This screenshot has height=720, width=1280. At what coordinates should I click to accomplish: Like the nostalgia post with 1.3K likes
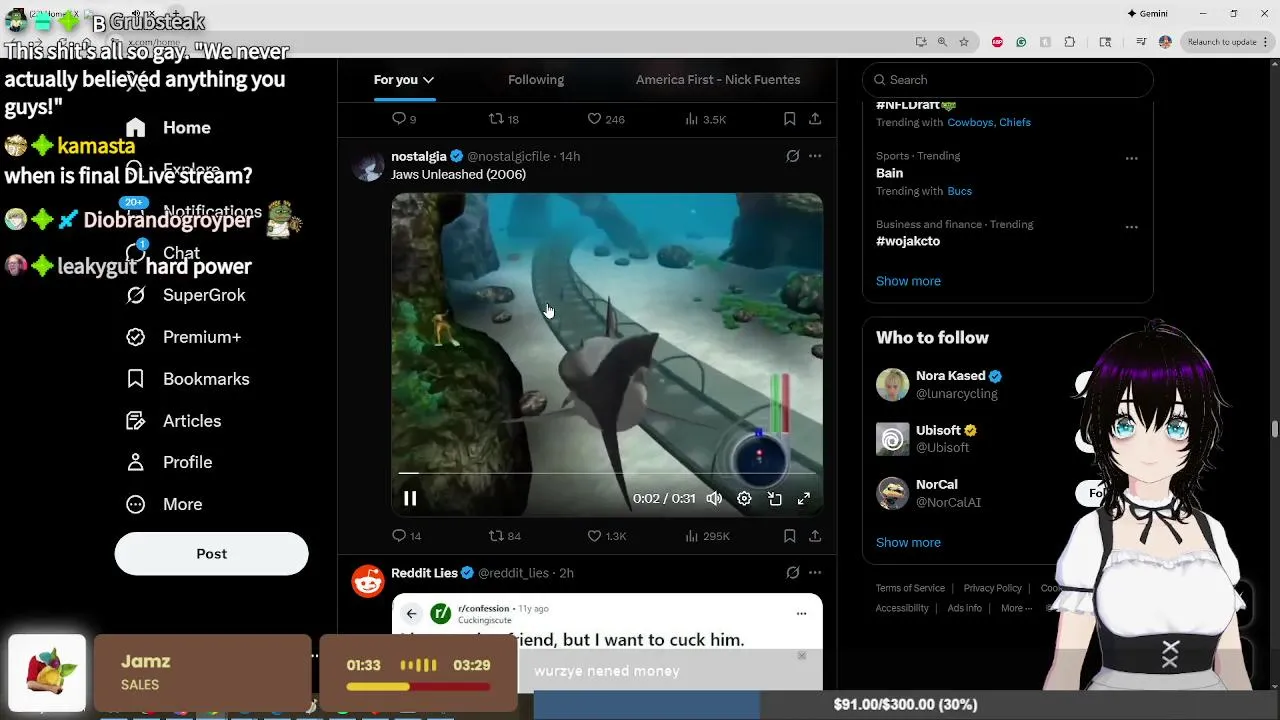pyautogui.click(x=606, y=536)
